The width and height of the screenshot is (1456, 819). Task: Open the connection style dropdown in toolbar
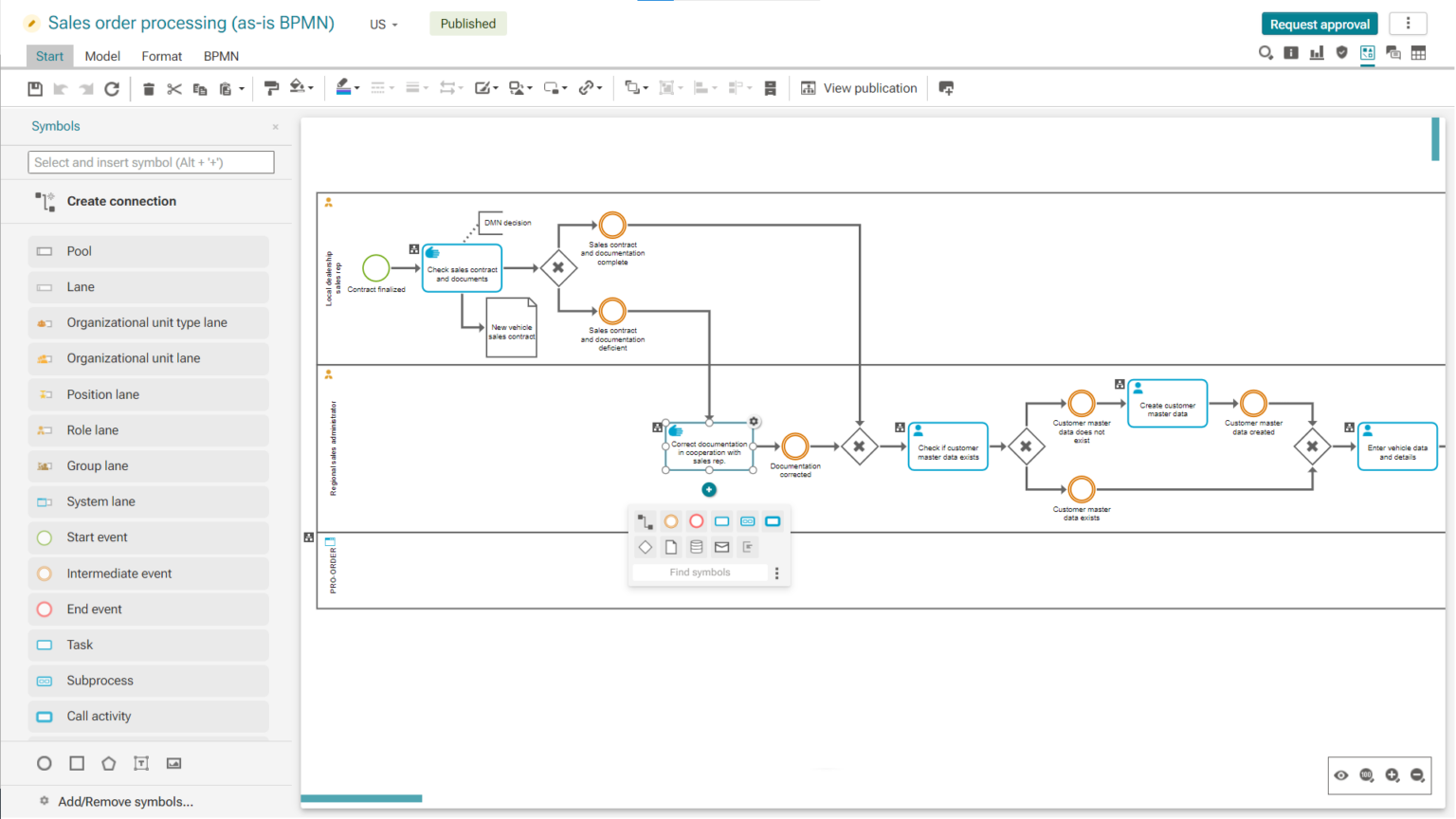click(x=599, y=88)
